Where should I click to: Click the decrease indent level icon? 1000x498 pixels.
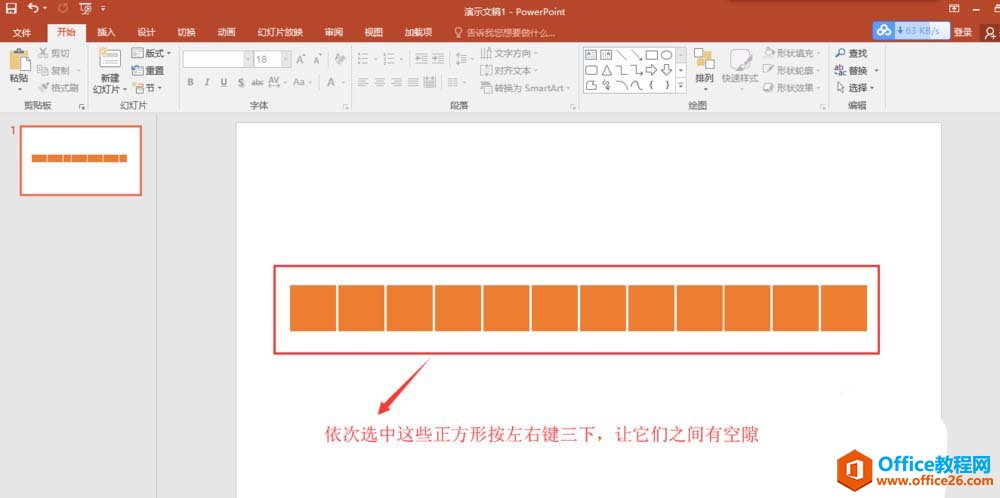(421, 59)
